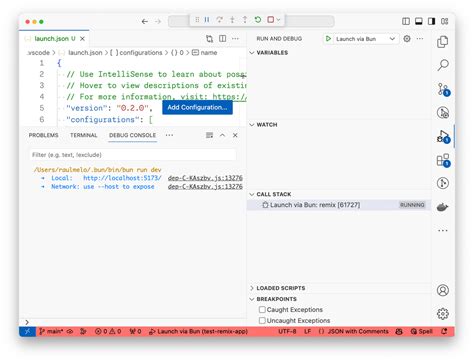The width and height of the screenshot is (474, 362).
Task: Pause the debug session
Action: pos(207,20)
